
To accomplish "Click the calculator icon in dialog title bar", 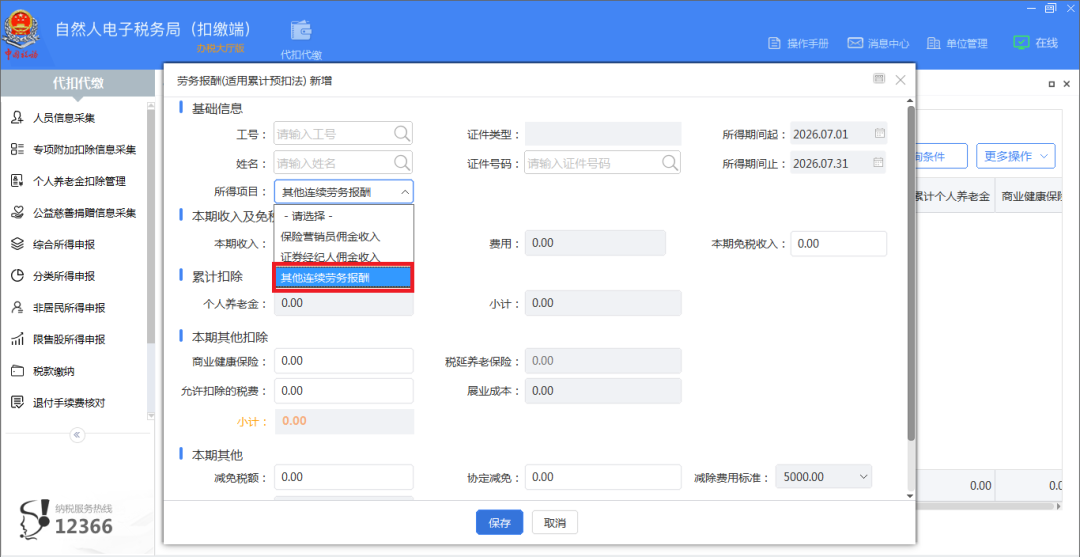I will [x=879, y=79].
